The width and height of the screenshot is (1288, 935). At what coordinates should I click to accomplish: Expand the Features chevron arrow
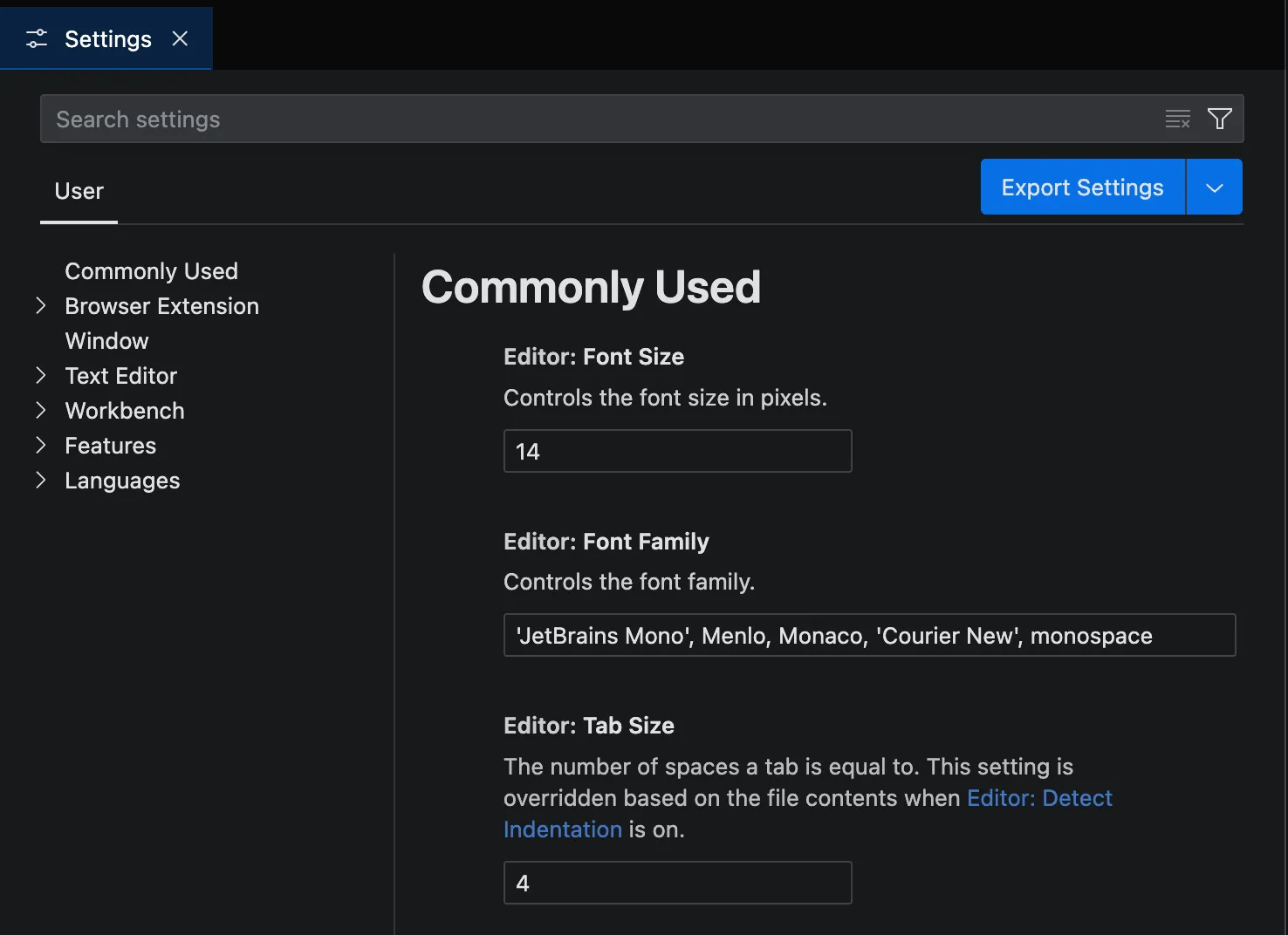pos(41,445)
